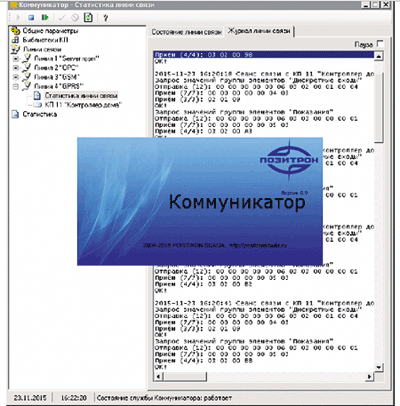
Task: Select the bottom Статистика tree item
Action: coord(40,114)
